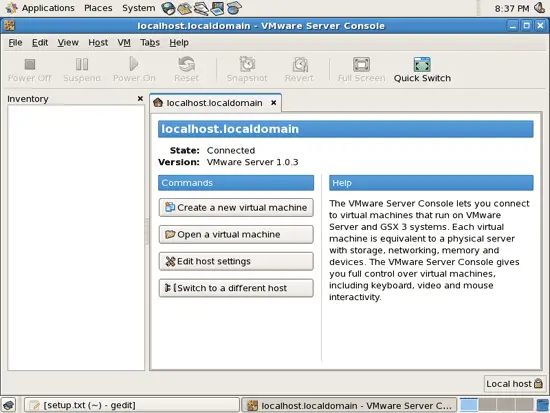Click Edit host settings button

click(236, 261)
